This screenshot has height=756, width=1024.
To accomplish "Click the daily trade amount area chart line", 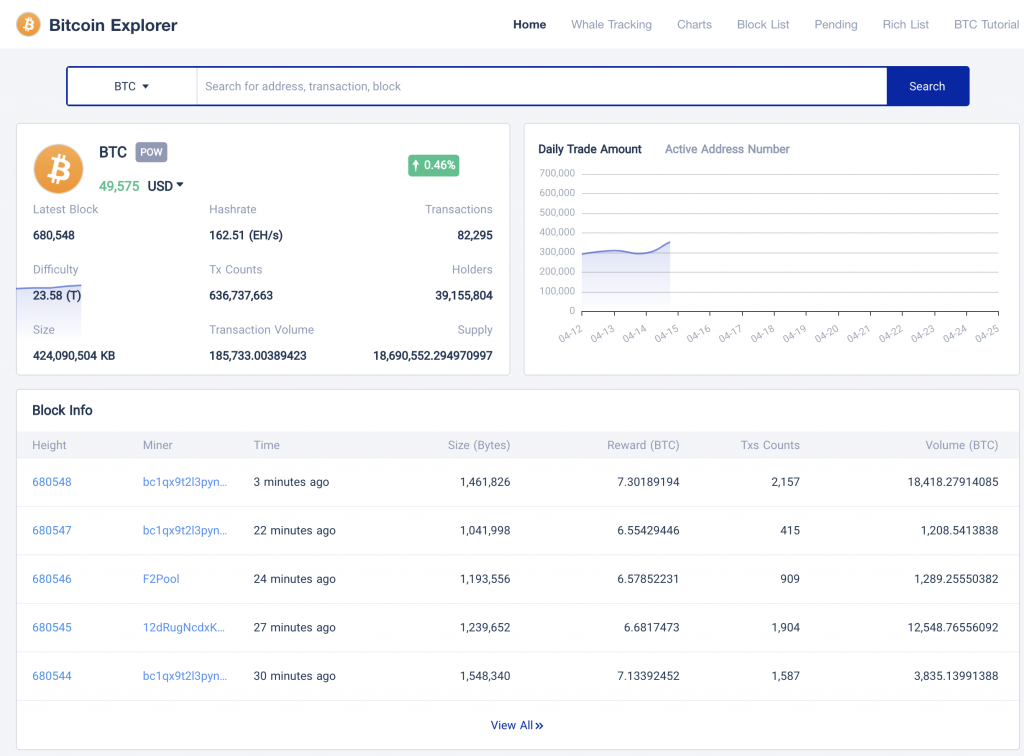I will coord(626,251).
